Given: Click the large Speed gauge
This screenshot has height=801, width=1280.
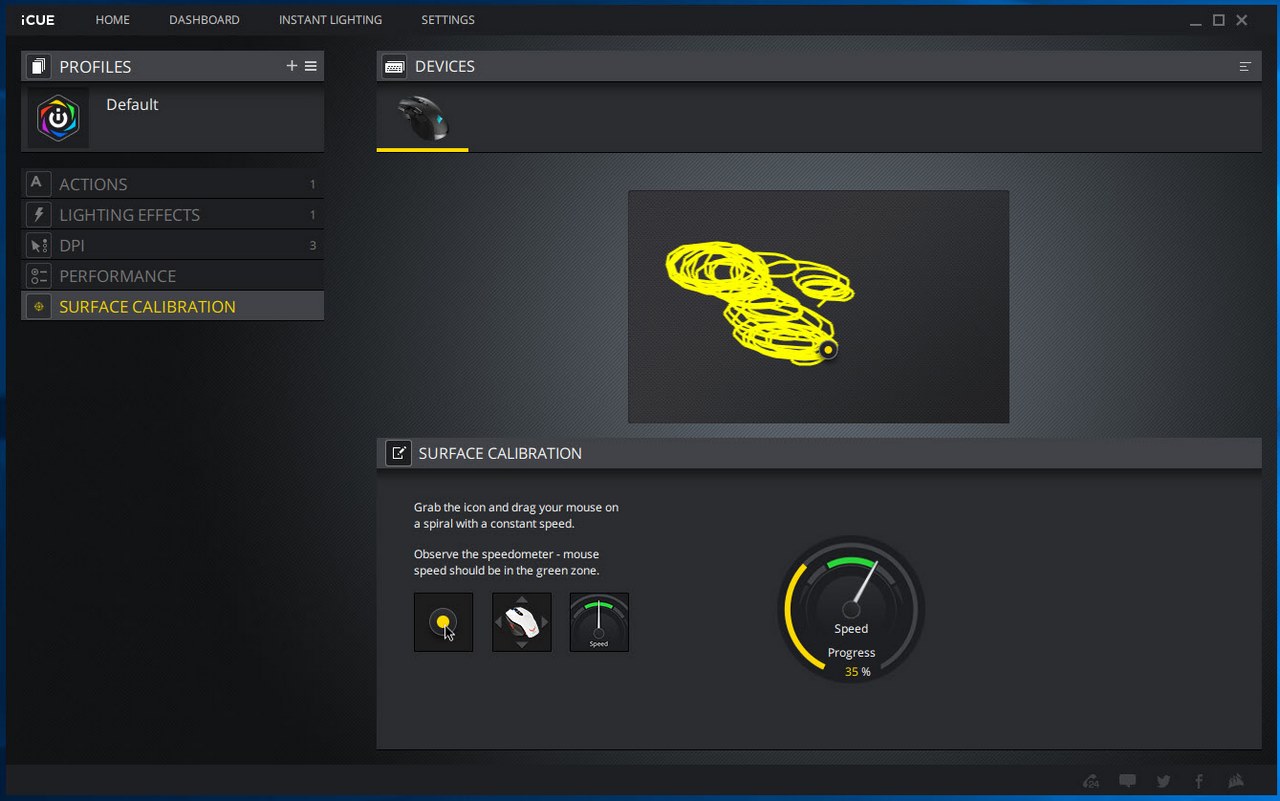Looking at the screenshot, I should (851, 609).
